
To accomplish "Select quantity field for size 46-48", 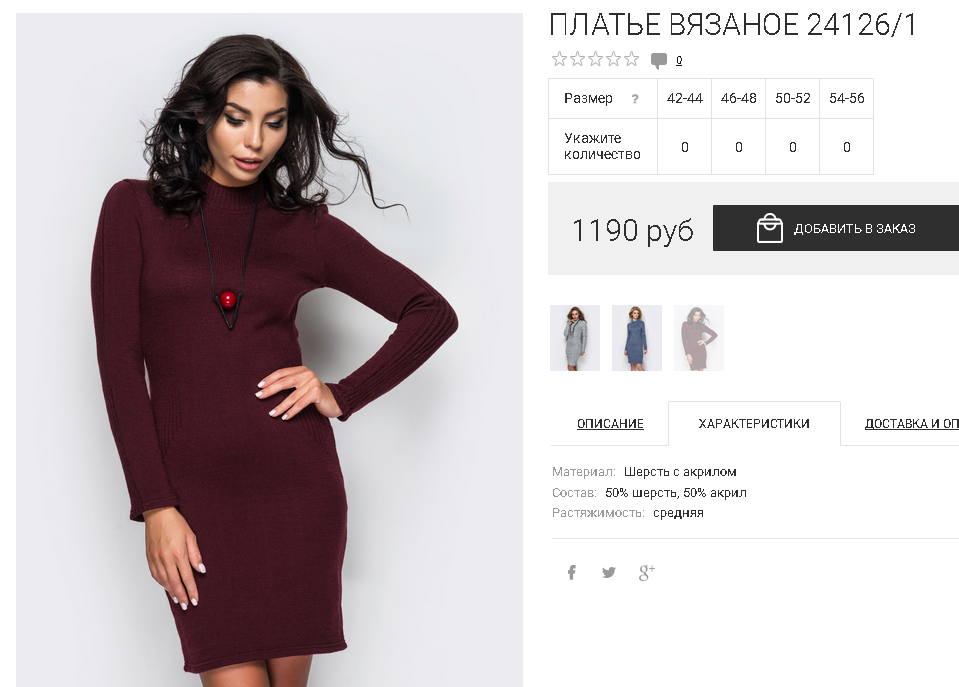I will 739,147.
